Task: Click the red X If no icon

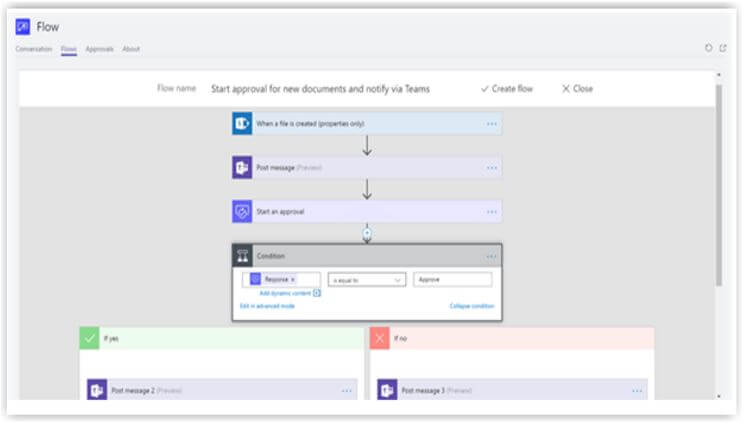Action: [x=379, y=338]
